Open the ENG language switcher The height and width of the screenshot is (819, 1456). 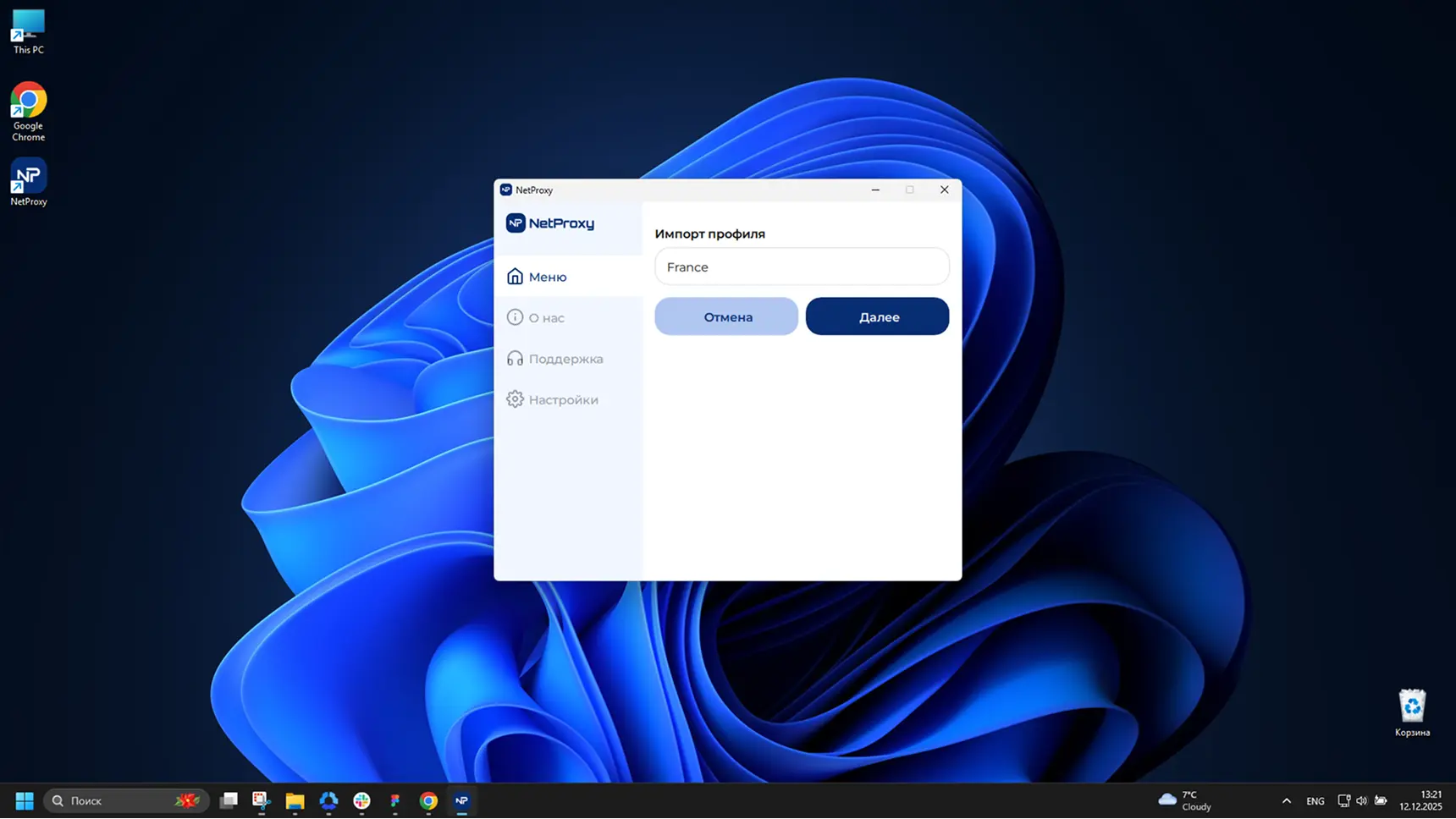tap(1315, 800)
